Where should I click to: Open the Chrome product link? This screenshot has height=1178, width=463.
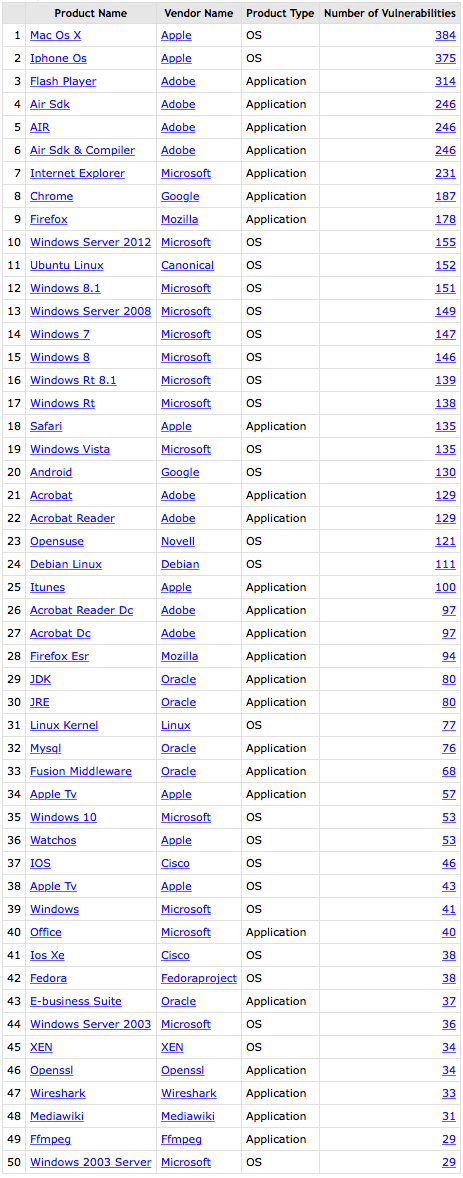52,196
